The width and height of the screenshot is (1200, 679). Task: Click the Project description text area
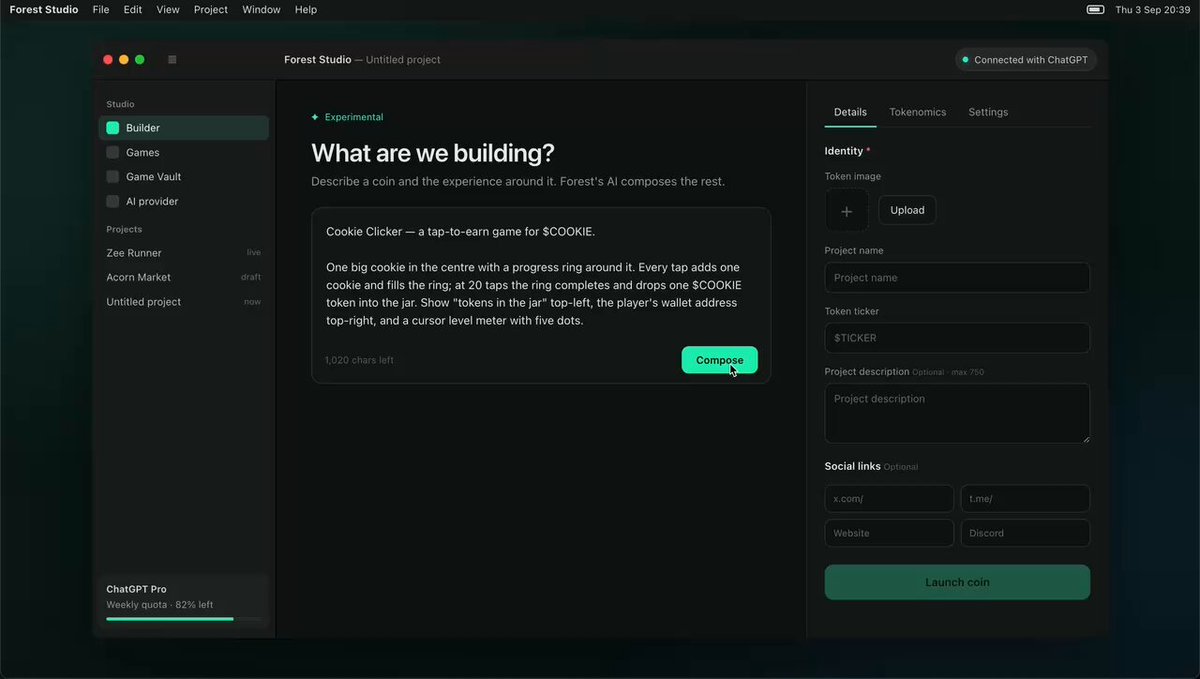957,413
